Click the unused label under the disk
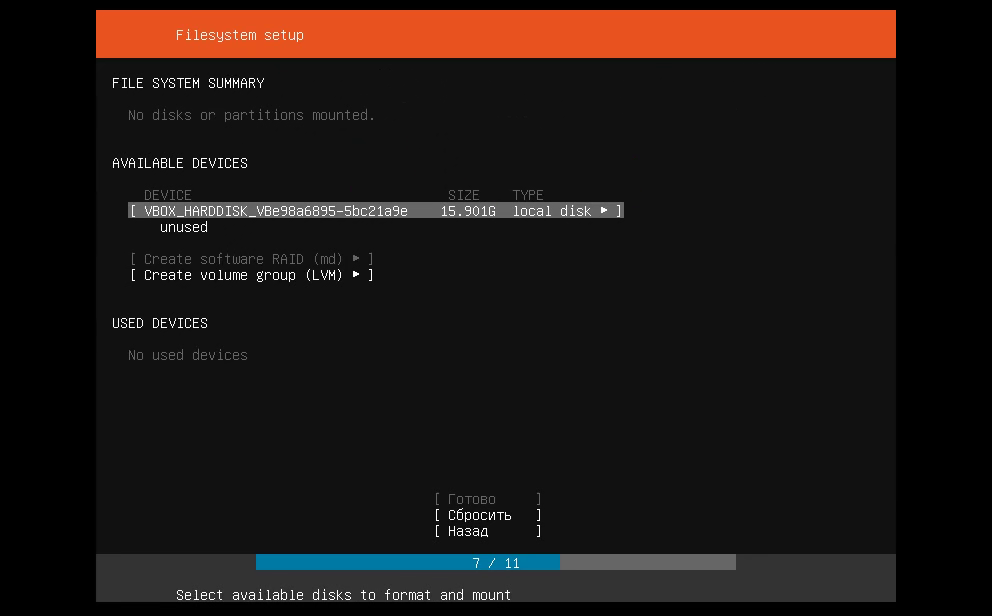Viewport: 992px width, 616px height. 184,227
